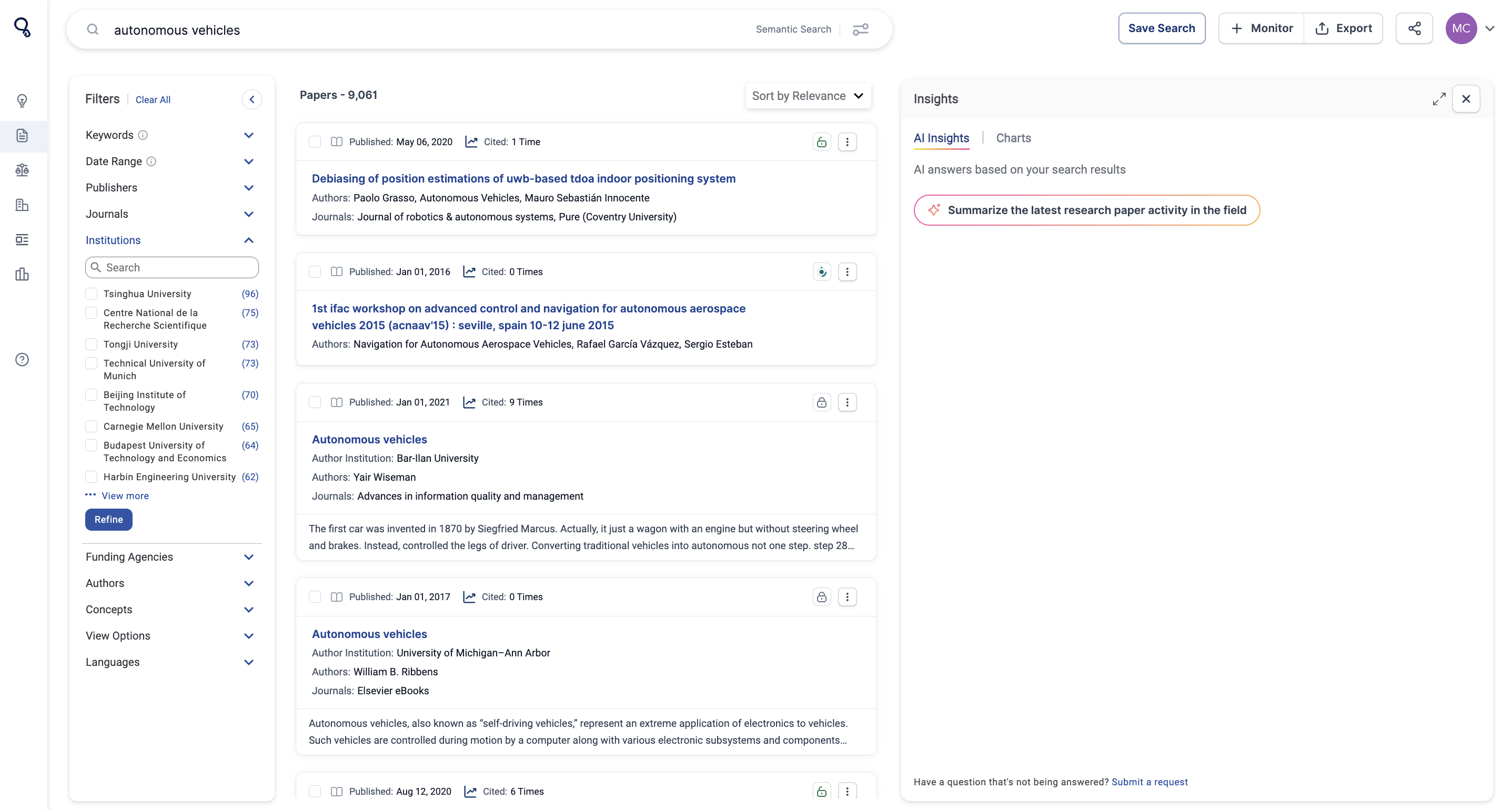Open more options menu for 1st ifac workshop paper
1512x810 pixels.
coord(847,272)
